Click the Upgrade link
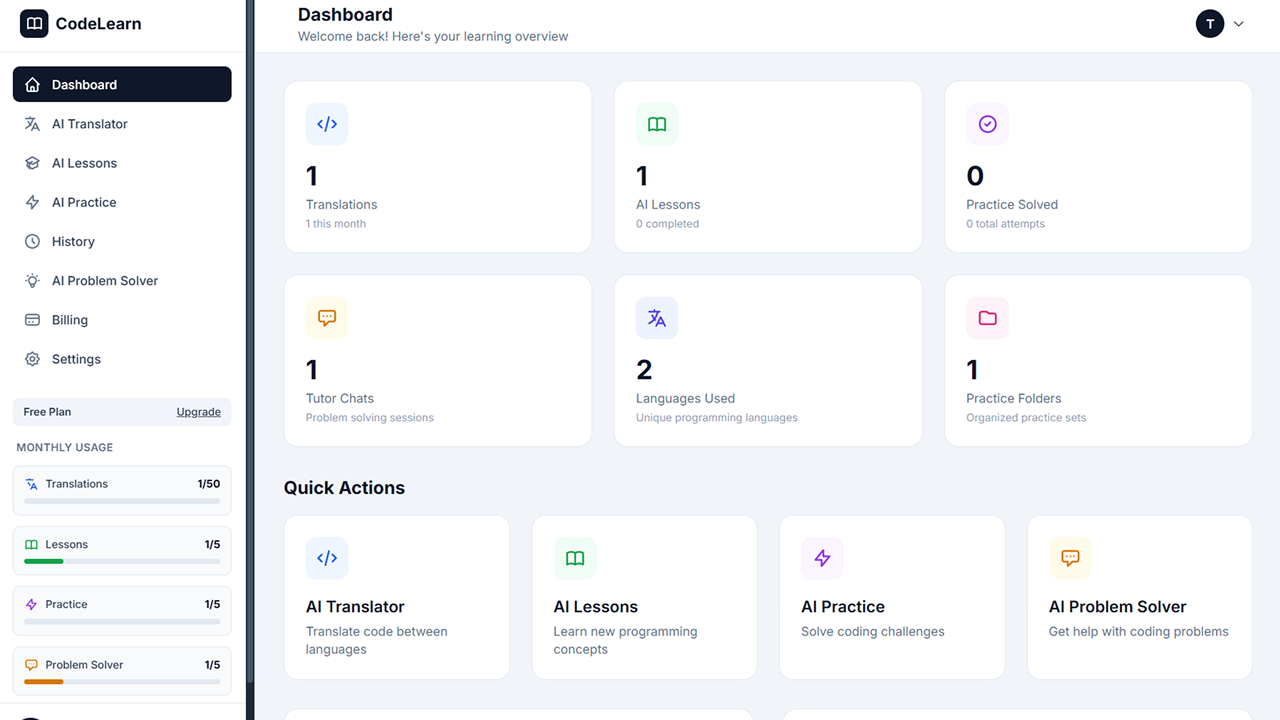Screen dimensions: 1280x720 199,412
